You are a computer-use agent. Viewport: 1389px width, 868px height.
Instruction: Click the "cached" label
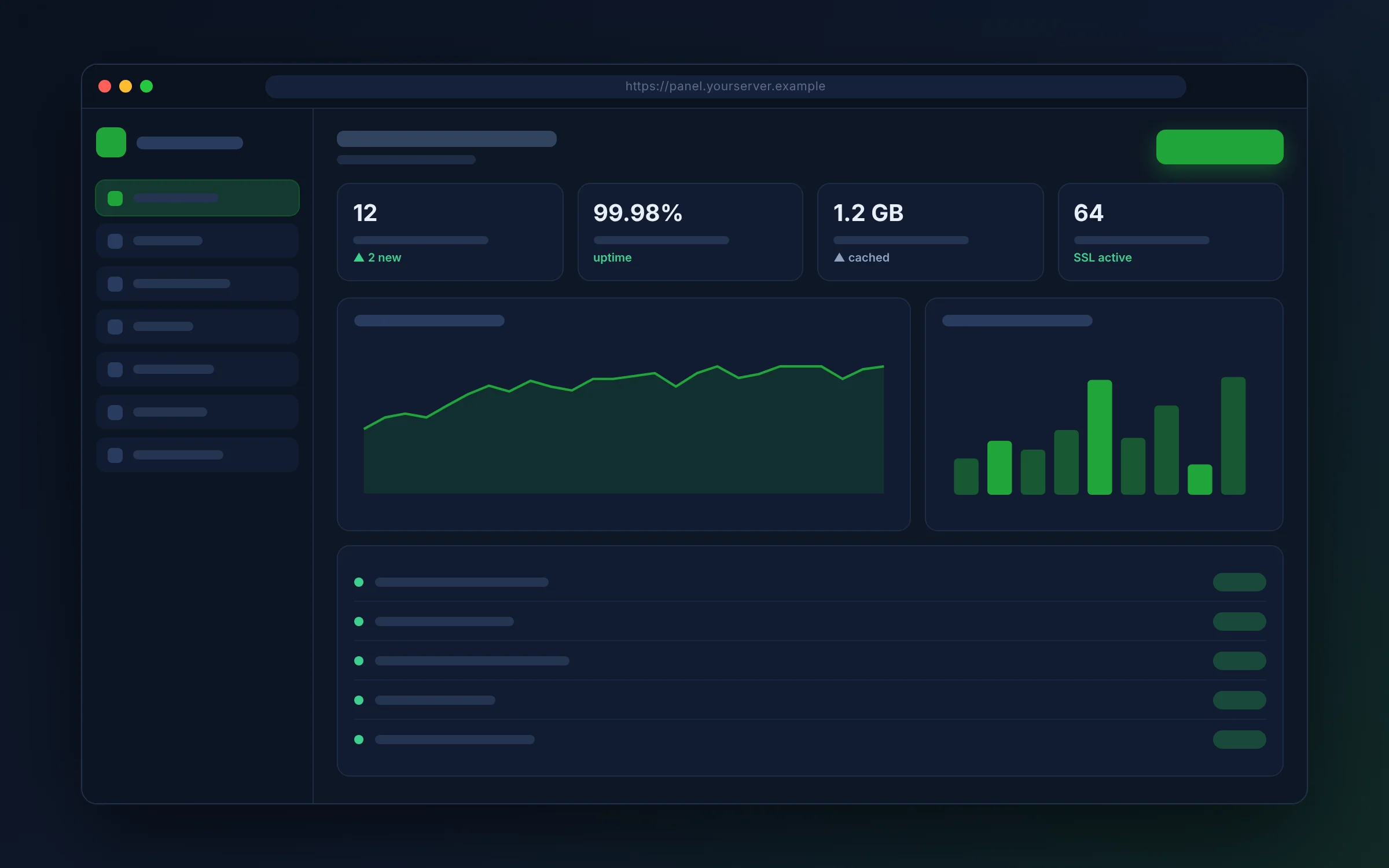point(869,258)
